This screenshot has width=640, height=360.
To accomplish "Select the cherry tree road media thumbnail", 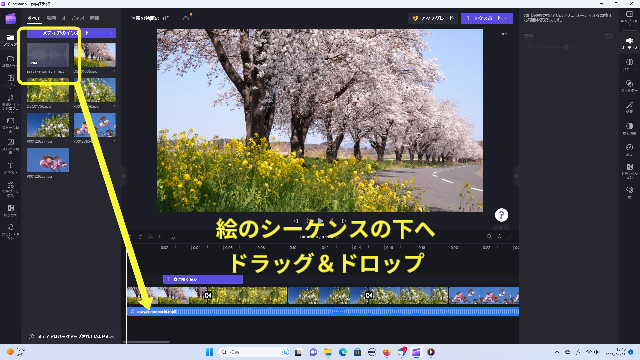I will point(95,55).
